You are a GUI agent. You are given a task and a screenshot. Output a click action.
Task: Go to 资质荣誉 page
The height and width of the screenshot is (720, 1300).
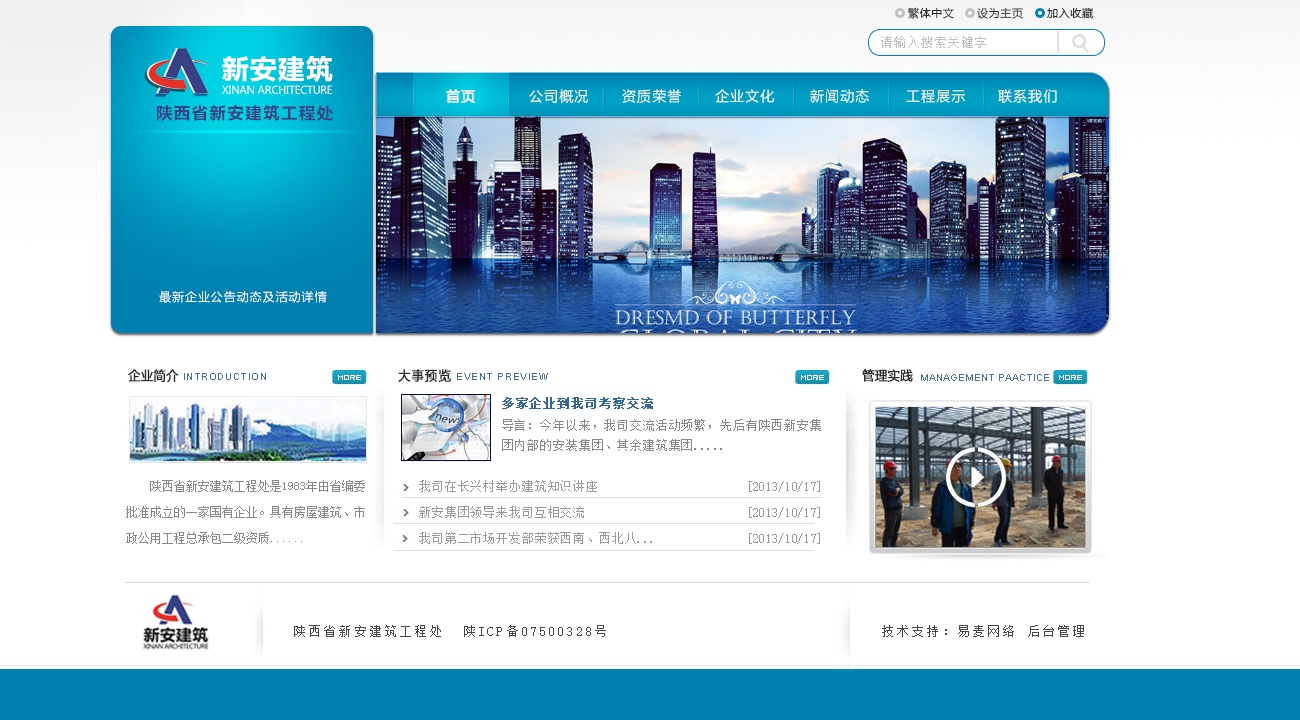pos(651,96)
